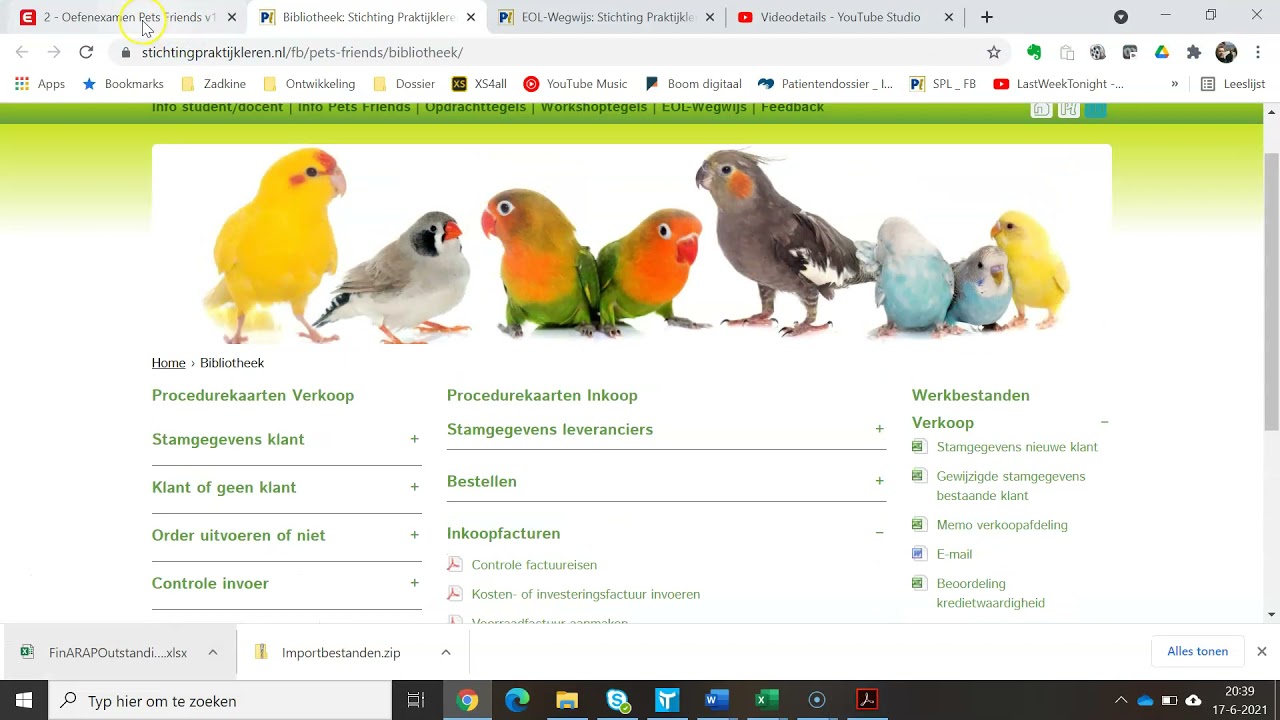Image resolution: width=1280 pixels, height=720 pixels.
Task: Show more bookmarks with the chevron
Action: (1174, 84)
